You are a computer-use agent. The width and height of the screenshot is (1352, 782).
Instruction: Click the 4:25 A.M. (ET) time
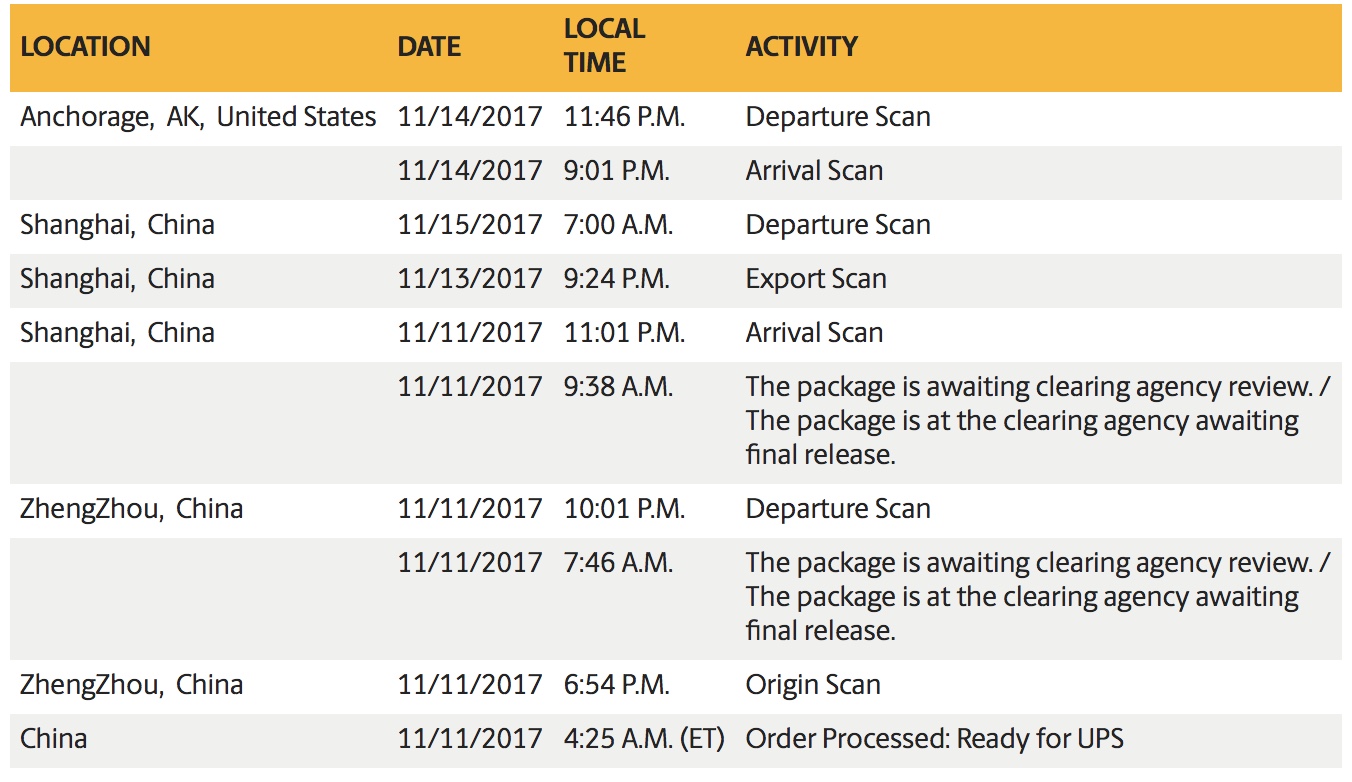point(643,739)
